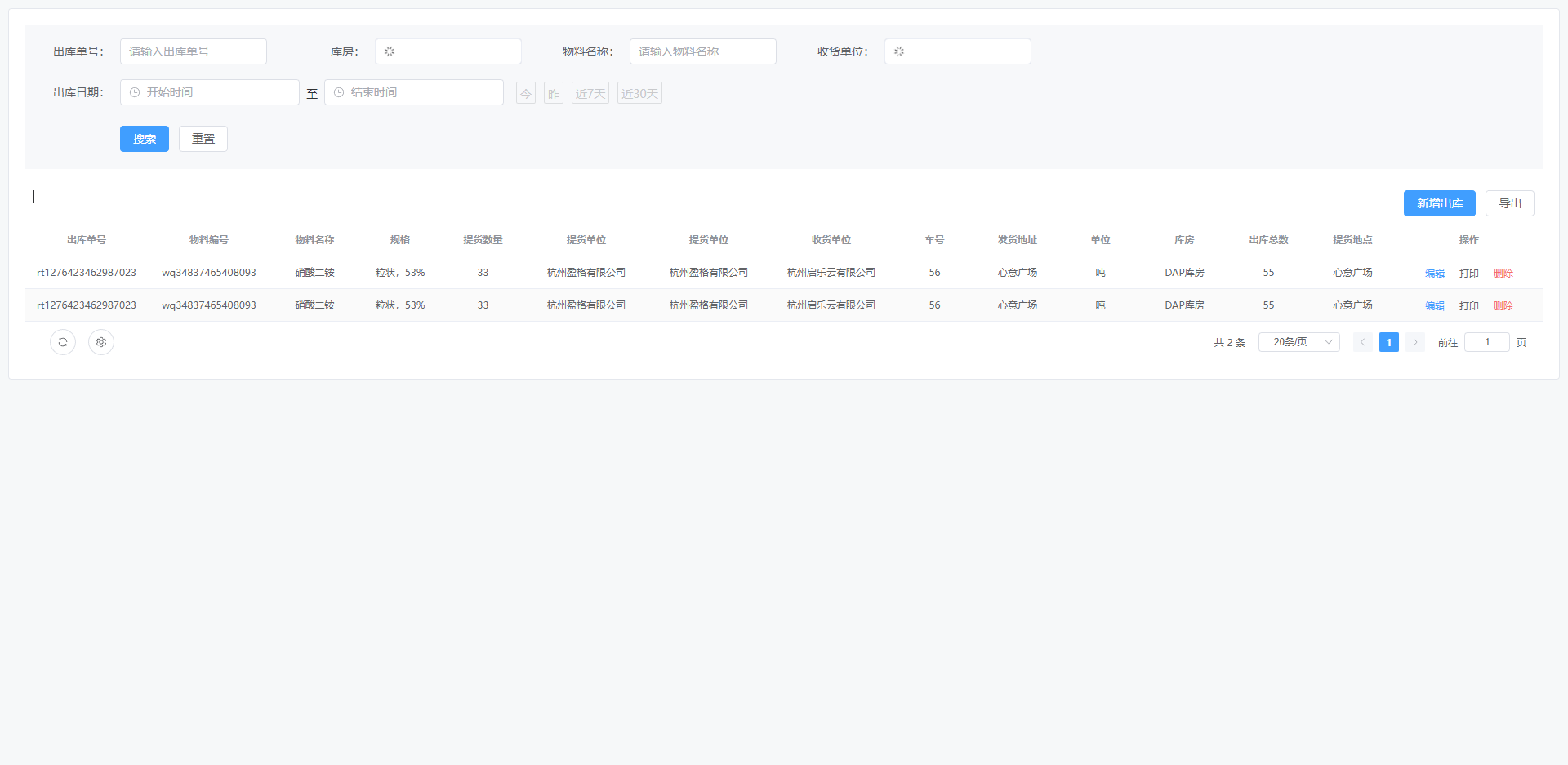Click the 操作 column header
Image resolution: width=1568 pixels, height=765 pixels.
pyautogui.click(x=1469, y=239)
